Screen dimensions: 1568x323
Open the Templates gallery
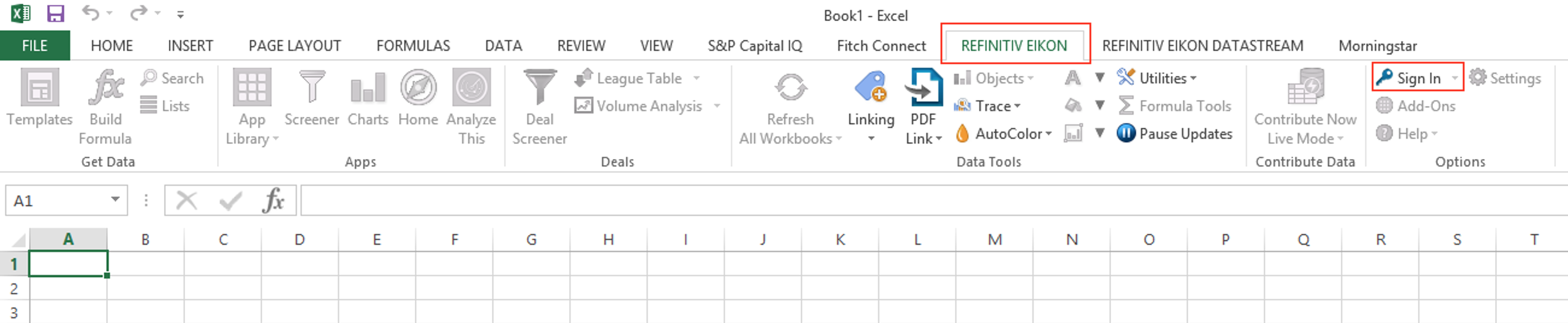click(x=40, y=98)
